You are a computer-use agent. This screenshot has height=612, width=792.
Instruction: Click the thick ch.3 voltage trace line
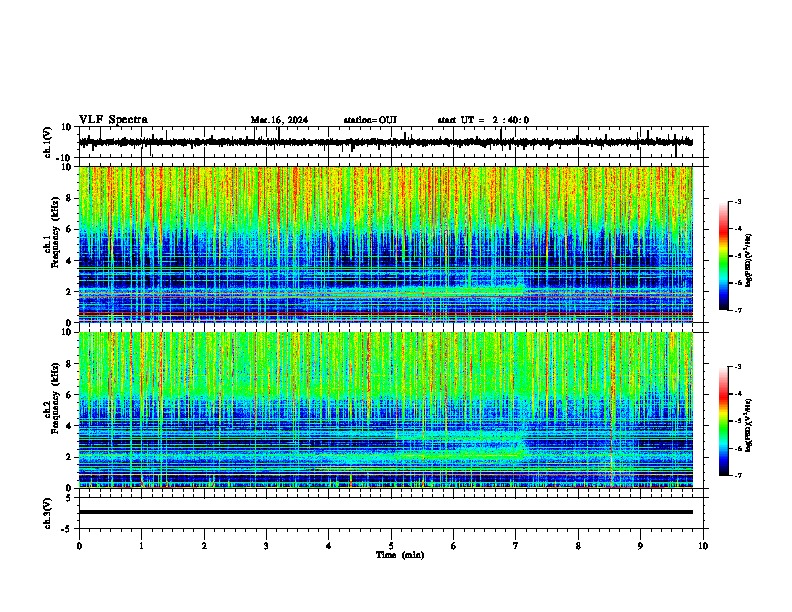click(385, 512)
